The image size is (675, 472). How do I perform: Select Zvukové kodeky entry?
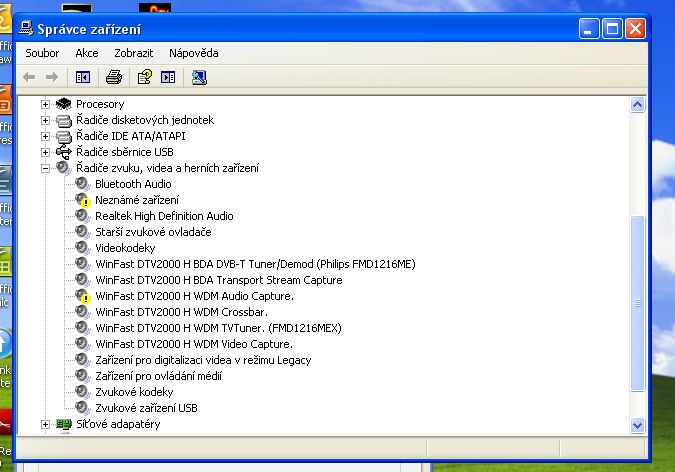[134, 392]
